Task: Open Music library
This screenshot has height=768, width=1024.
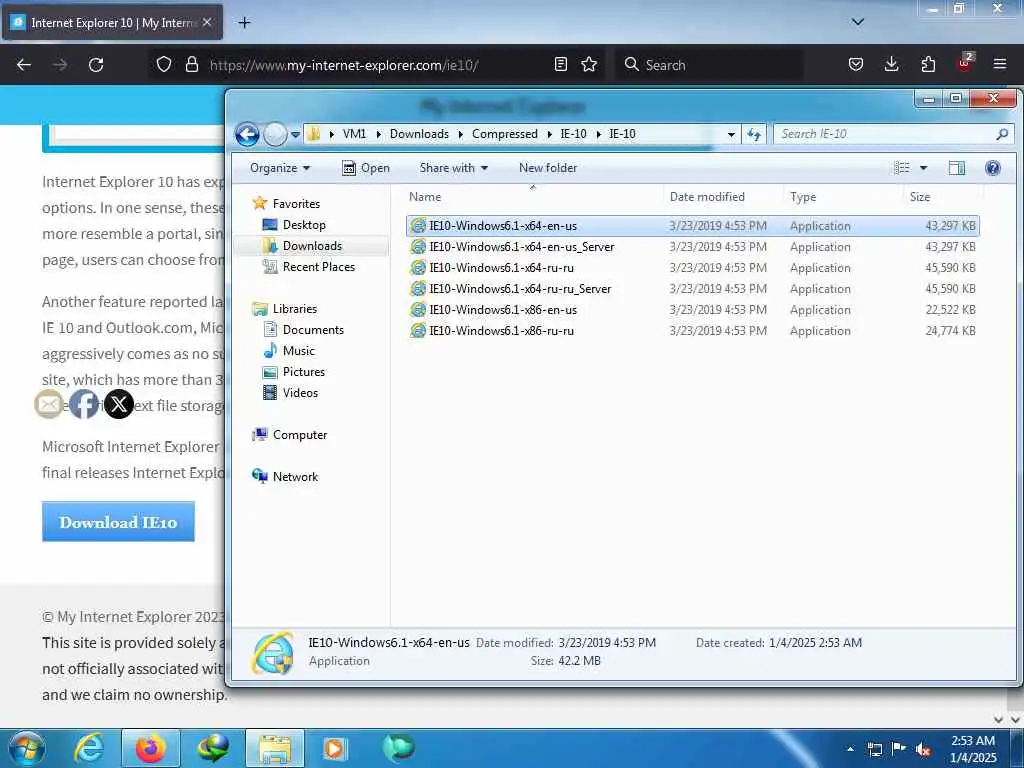Action: click(x=298, y=351)
